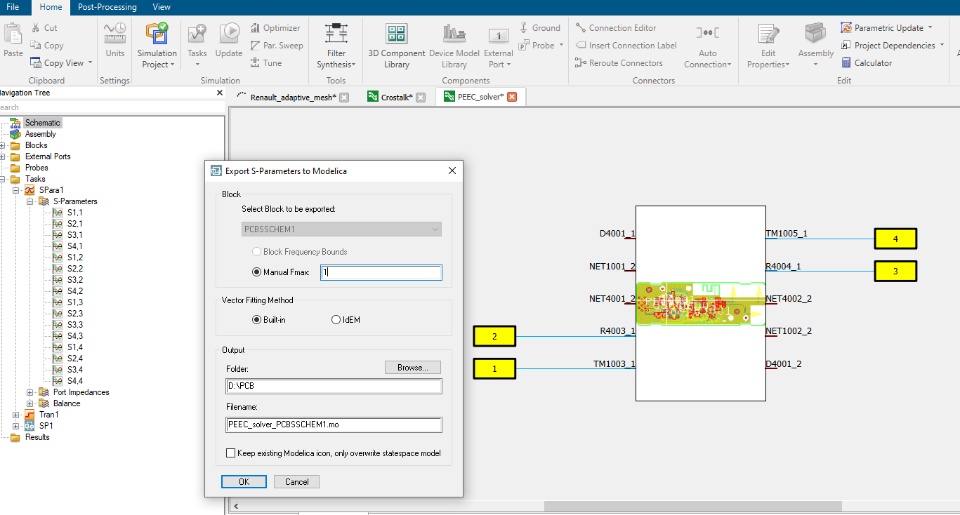Viewport: 960px width, 515px height.
Task: Open Project Dependencies dropdown arrow
Action: 942,45
